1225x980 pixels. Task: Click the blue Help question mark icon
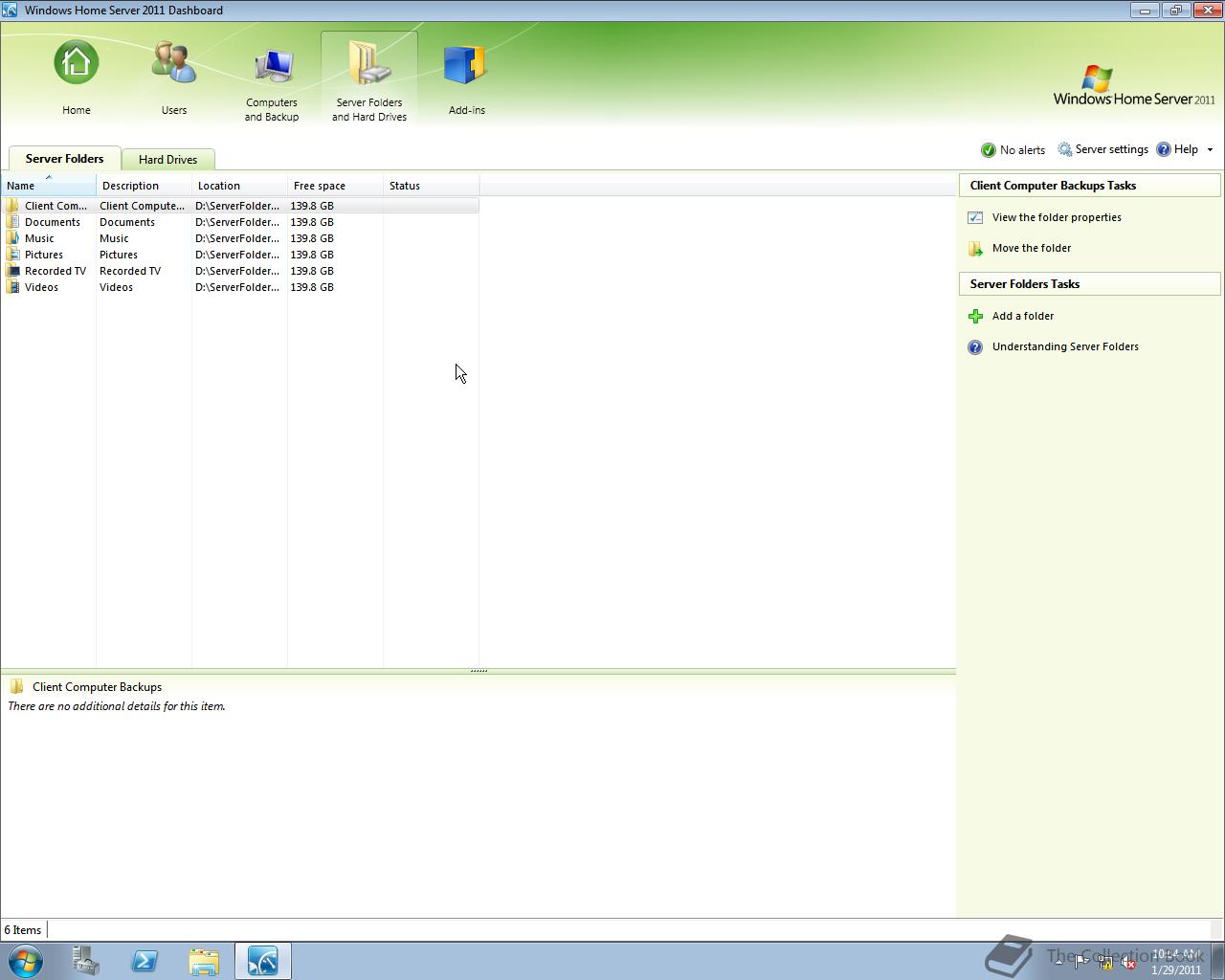pos(1164,149)
